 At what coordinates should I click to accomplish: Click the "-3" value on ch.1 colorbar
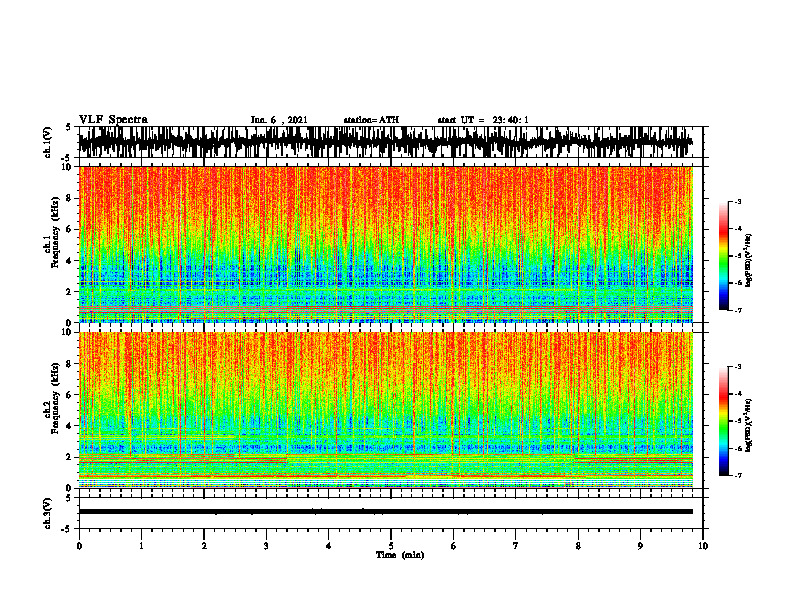tap(738, 202)
